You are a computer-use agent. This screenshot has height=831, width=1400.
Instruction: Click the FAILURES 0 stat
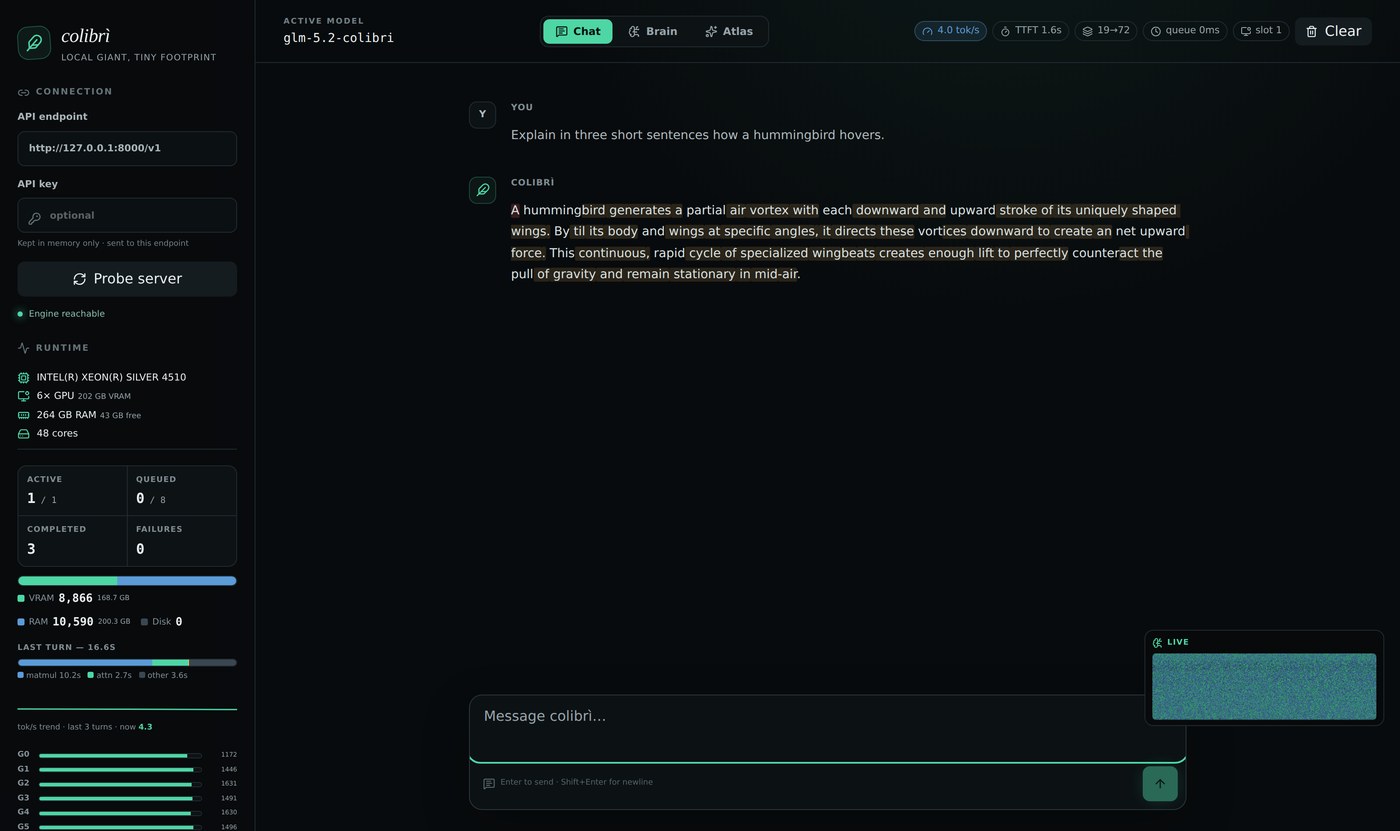[x=182, y=541]
